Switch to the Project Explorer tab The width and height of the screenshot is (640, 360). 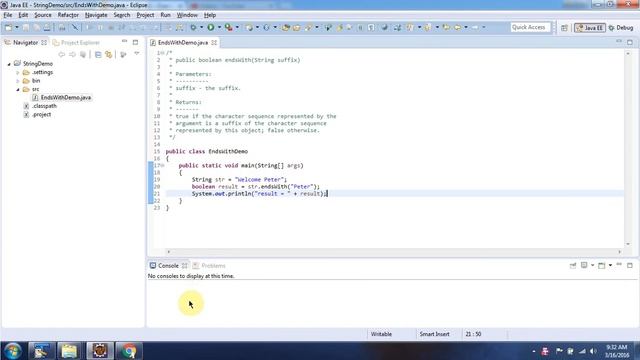(76, 42)
